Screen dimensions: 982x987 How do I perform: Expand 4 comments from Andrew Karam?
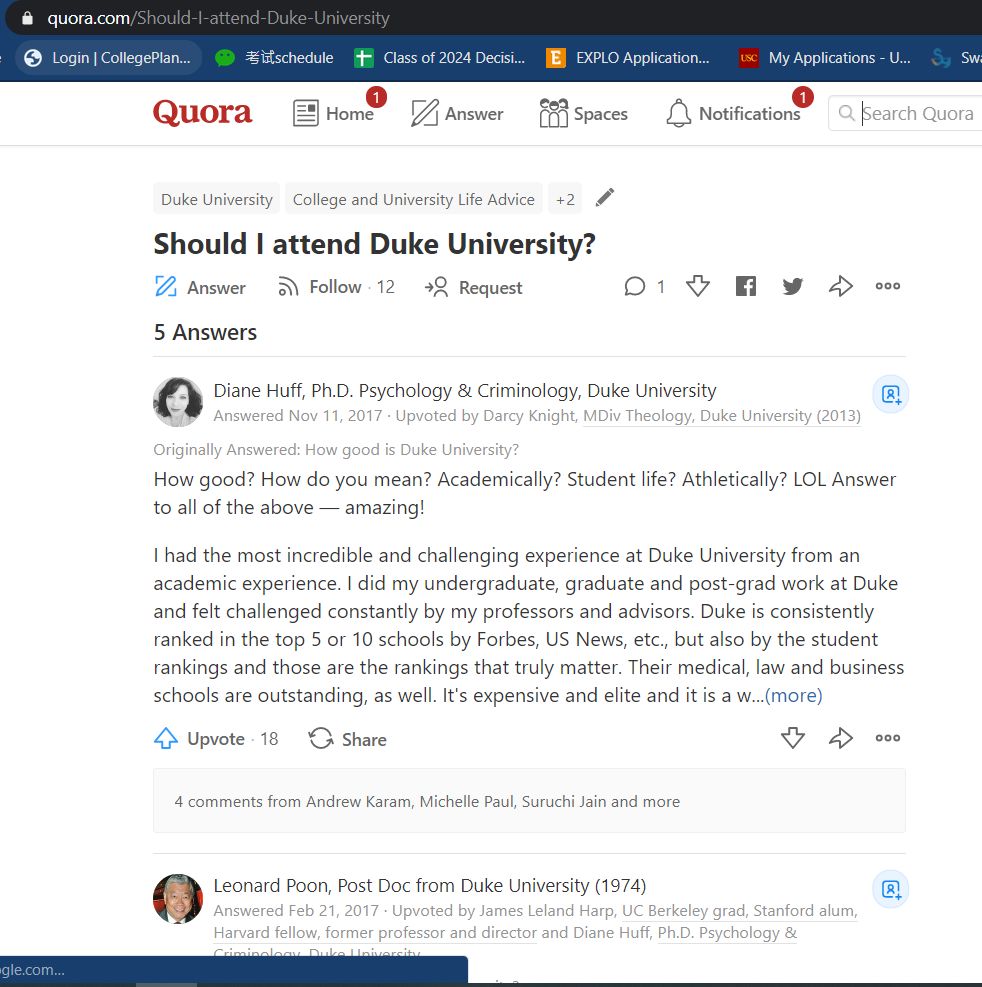tap(529, 801)
